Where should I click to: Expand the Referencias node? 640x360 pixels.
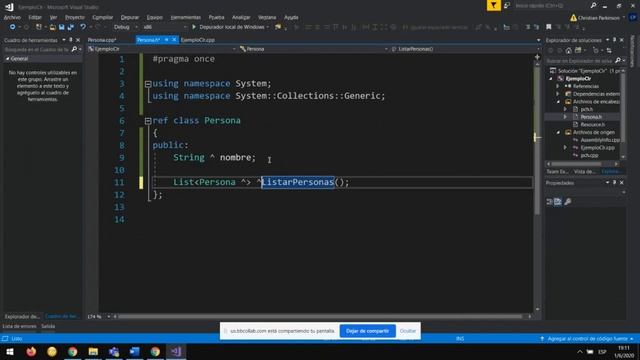click(558, 87)
